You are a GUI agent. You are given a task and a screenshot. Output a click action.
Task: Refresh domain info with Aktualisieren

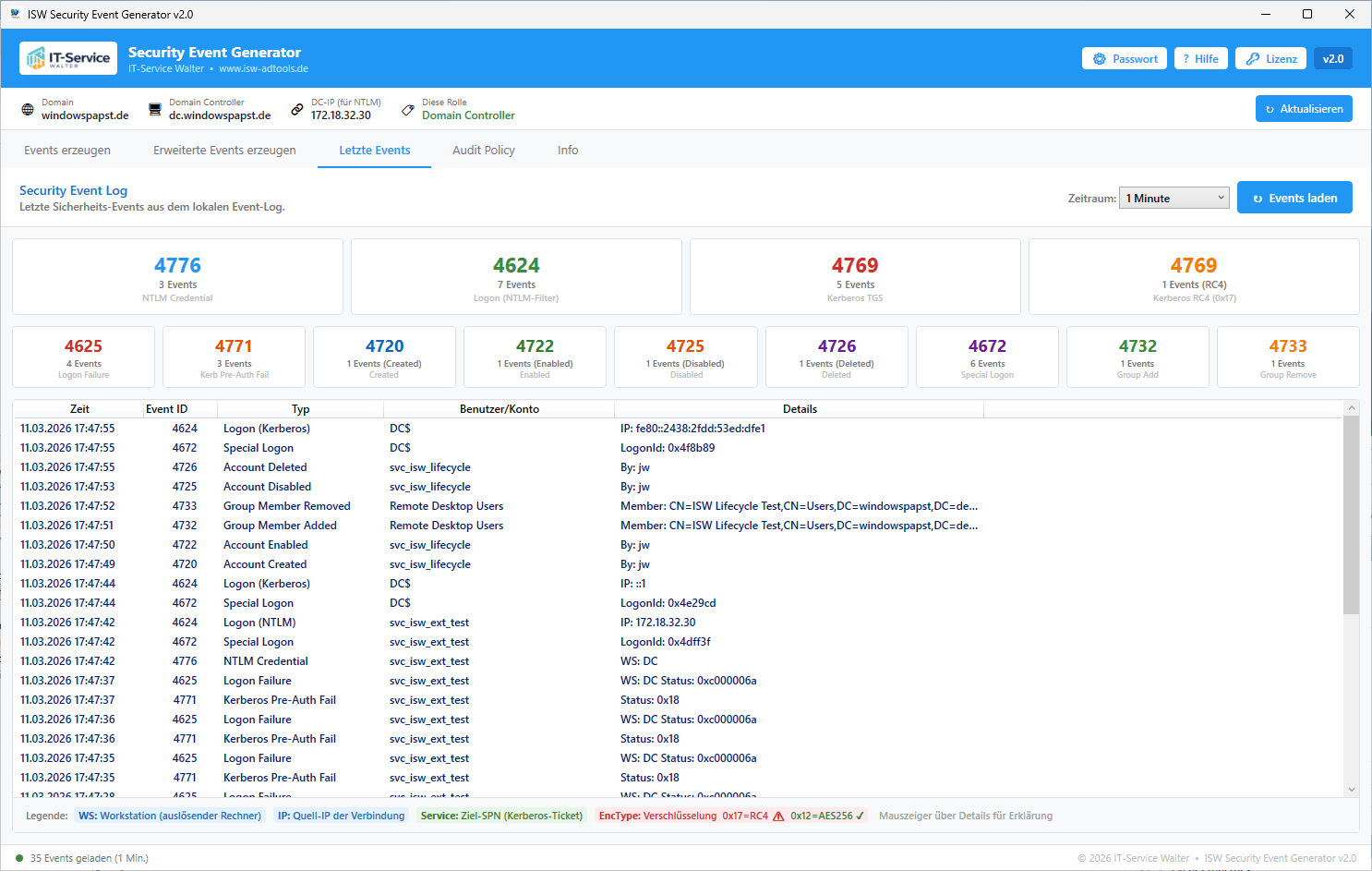click(1303, 109)
